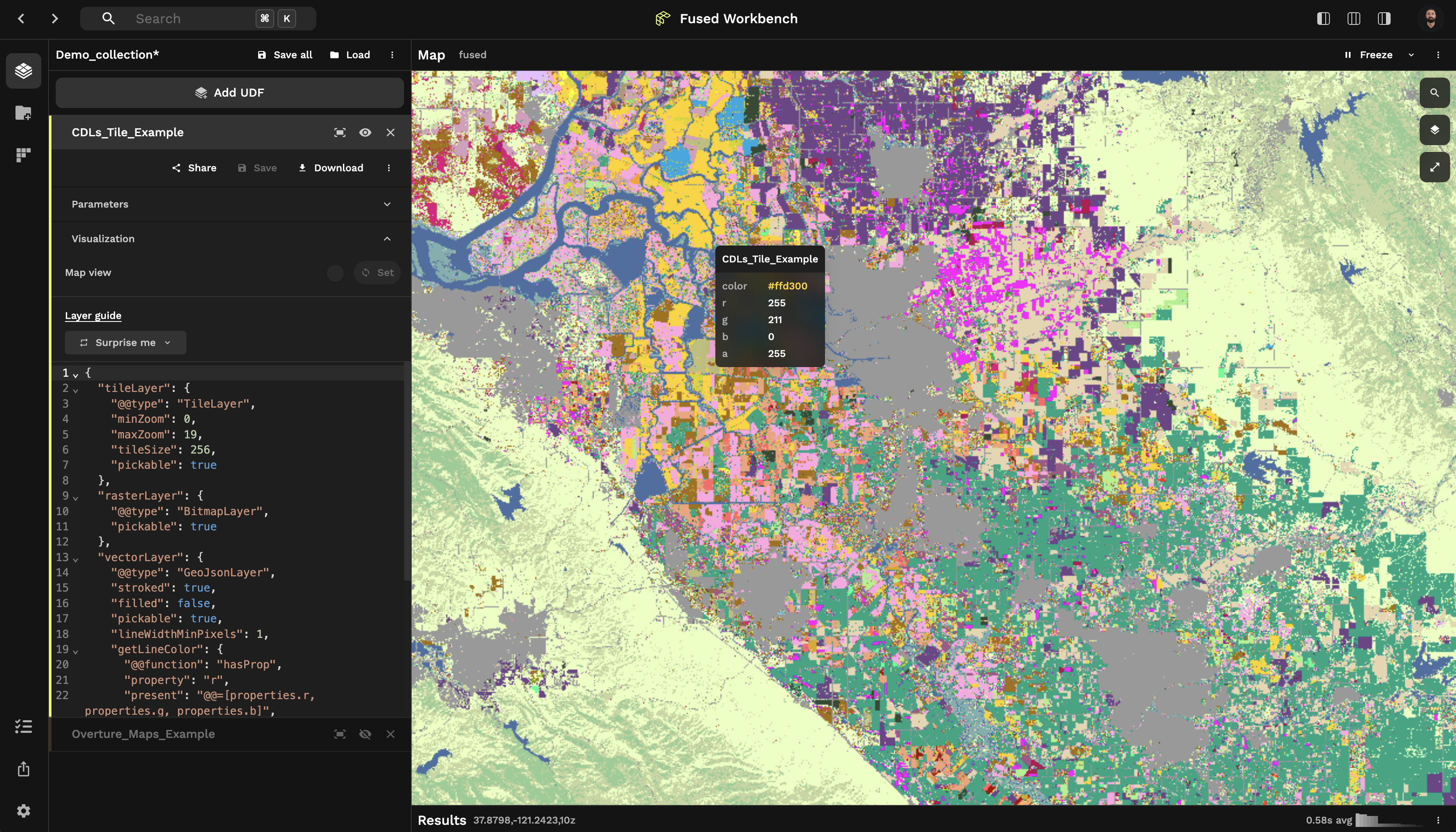Image resolution: width=1456 pixels, height=832 pixels.
Task: Click the Save UDF button
Action: [x=257, y=168]
